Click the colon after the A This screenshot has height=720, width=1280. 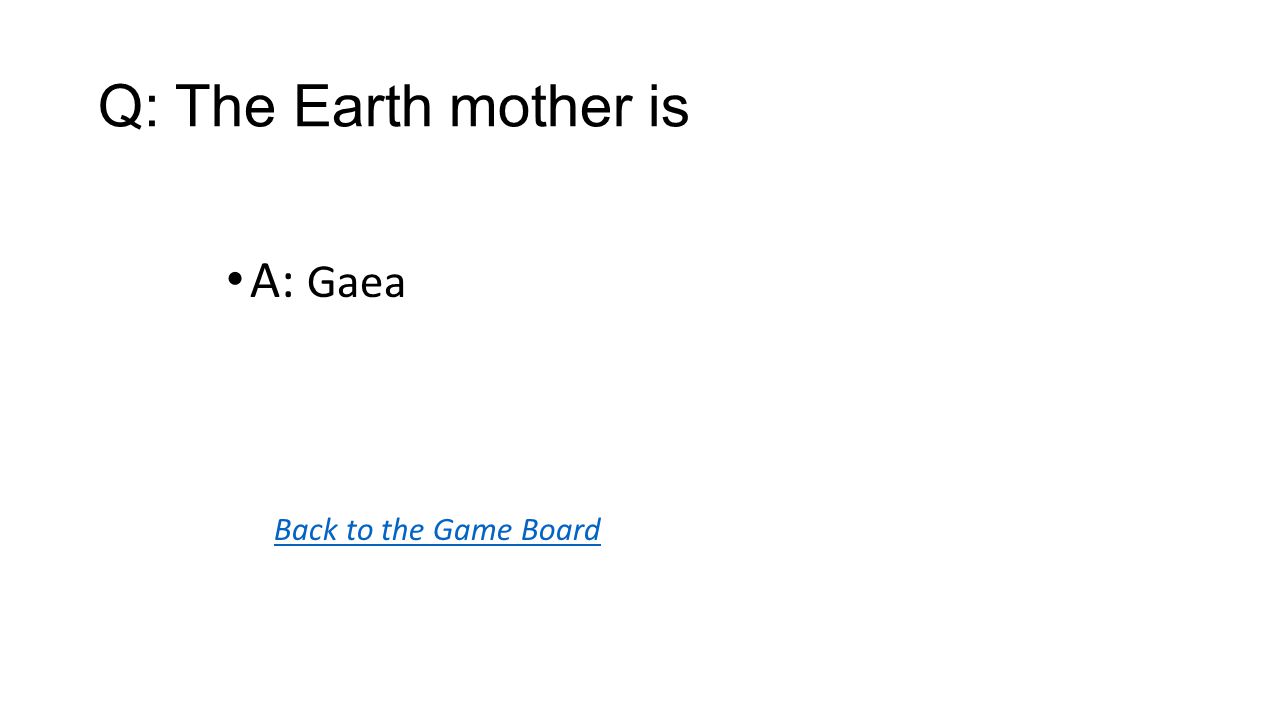click(288, 286)
